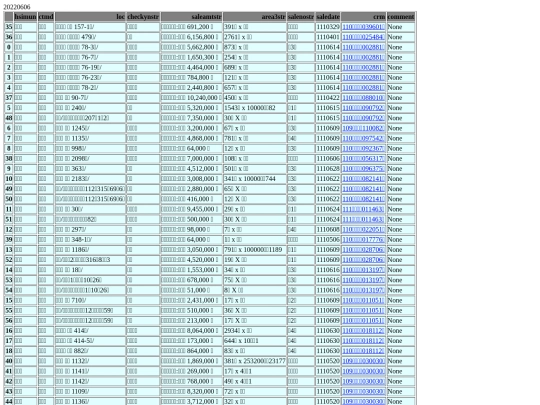Select the amount cell showing 691,200

[191, 27]
